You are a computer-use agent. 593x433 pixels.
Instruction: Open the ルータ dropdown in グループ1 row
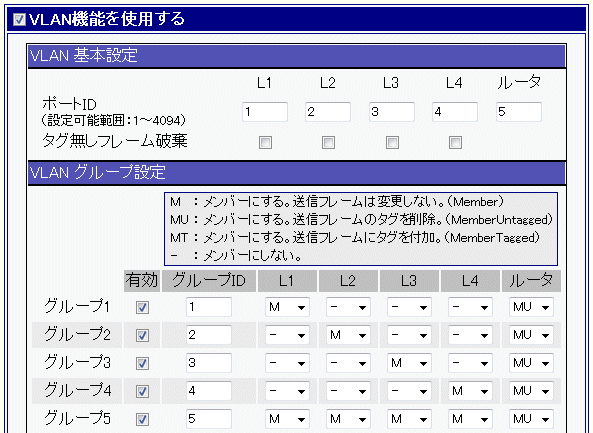[531, 307]
